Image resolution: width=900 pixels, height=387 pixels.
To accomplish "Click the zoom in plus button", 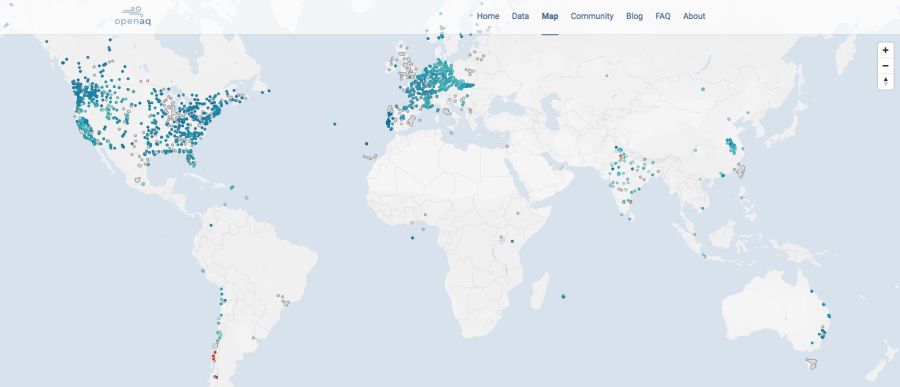I will 885,50.
